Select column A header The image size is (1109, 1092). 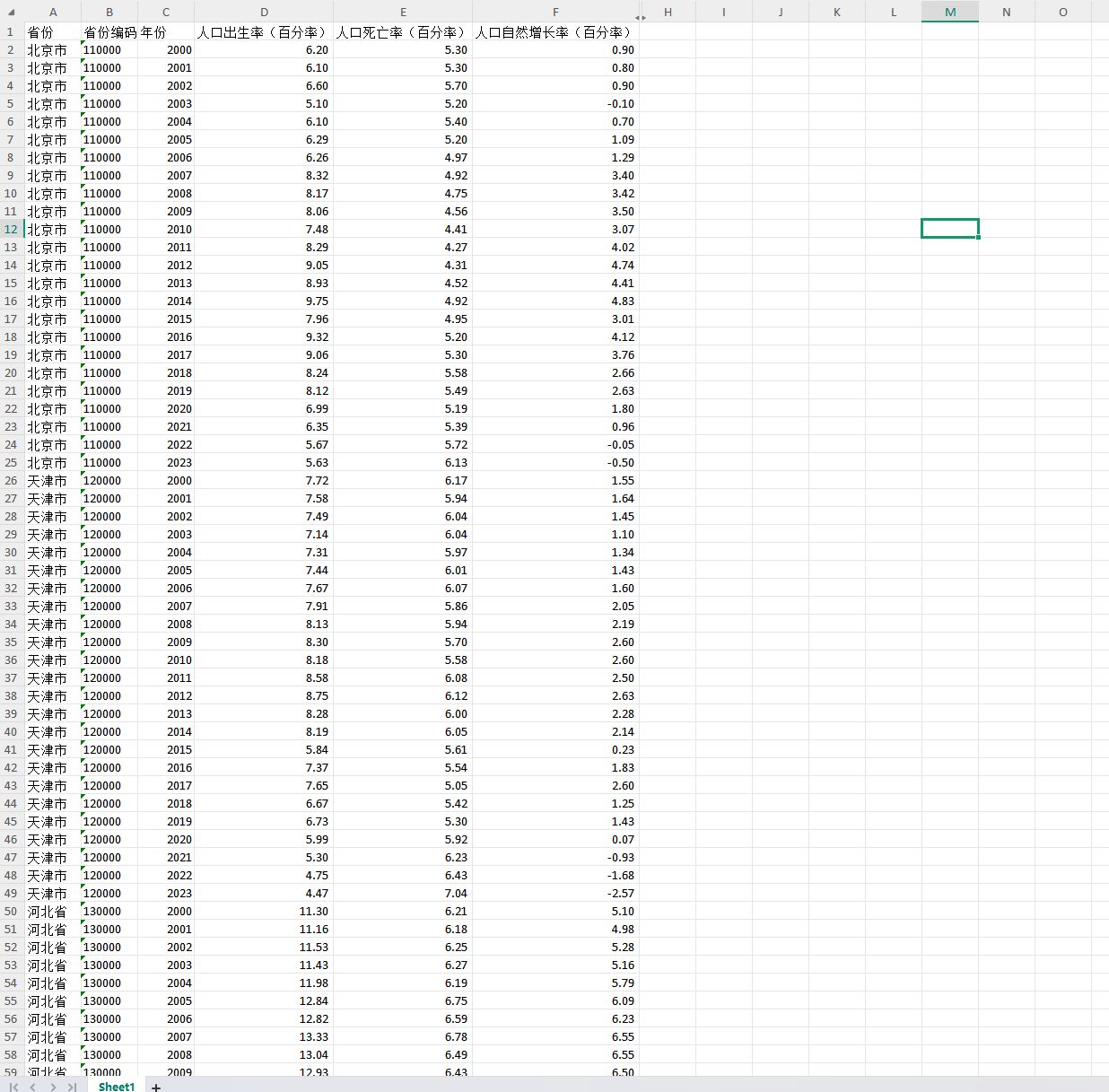click(53, 12)
